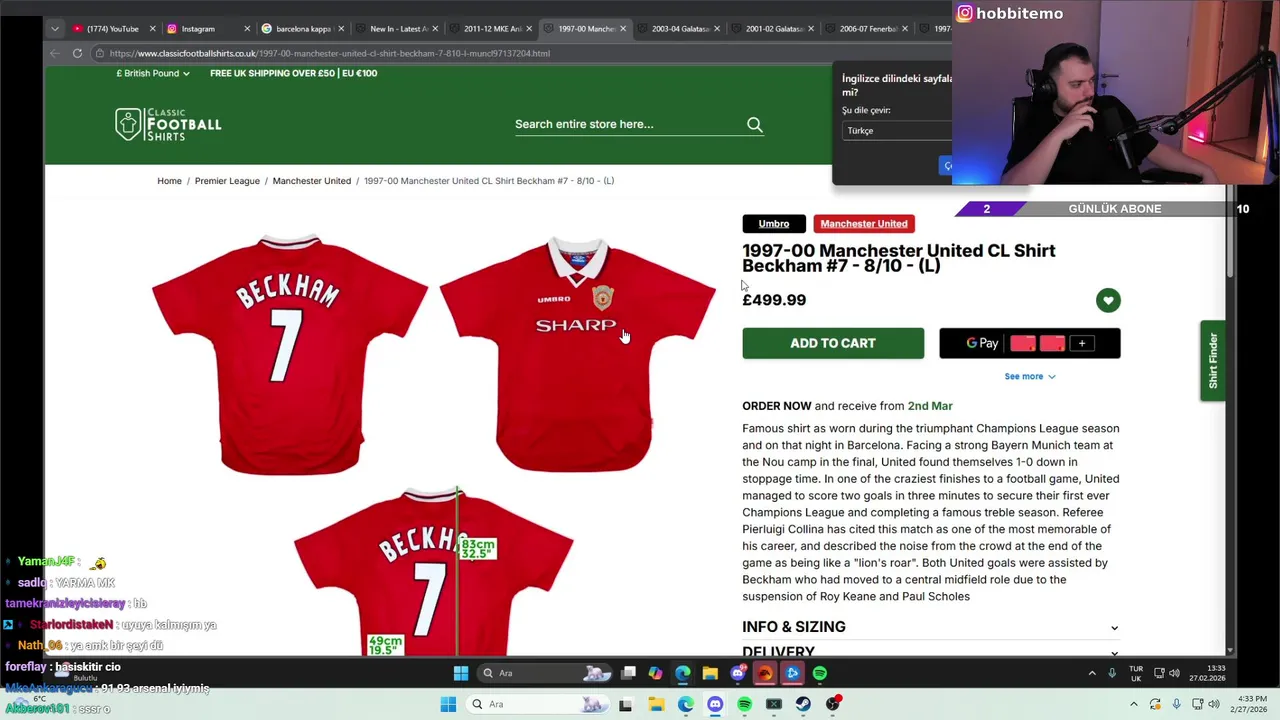
Task: Open File Explorer on dark taskbar
Action: click(x=710, y=673)
